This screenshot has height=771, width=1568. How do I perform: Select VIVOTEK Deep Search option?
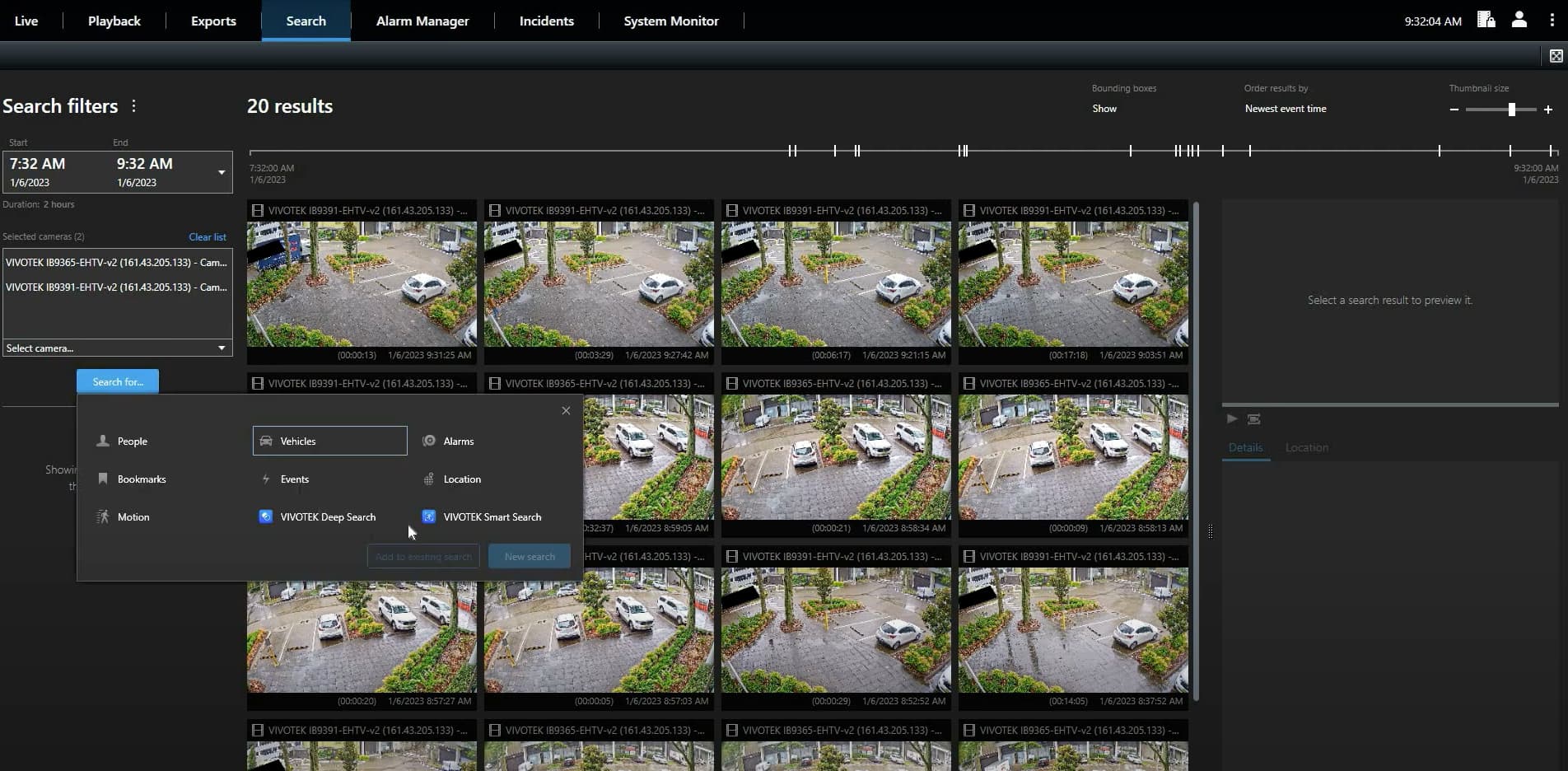click(x=327, y=517)
